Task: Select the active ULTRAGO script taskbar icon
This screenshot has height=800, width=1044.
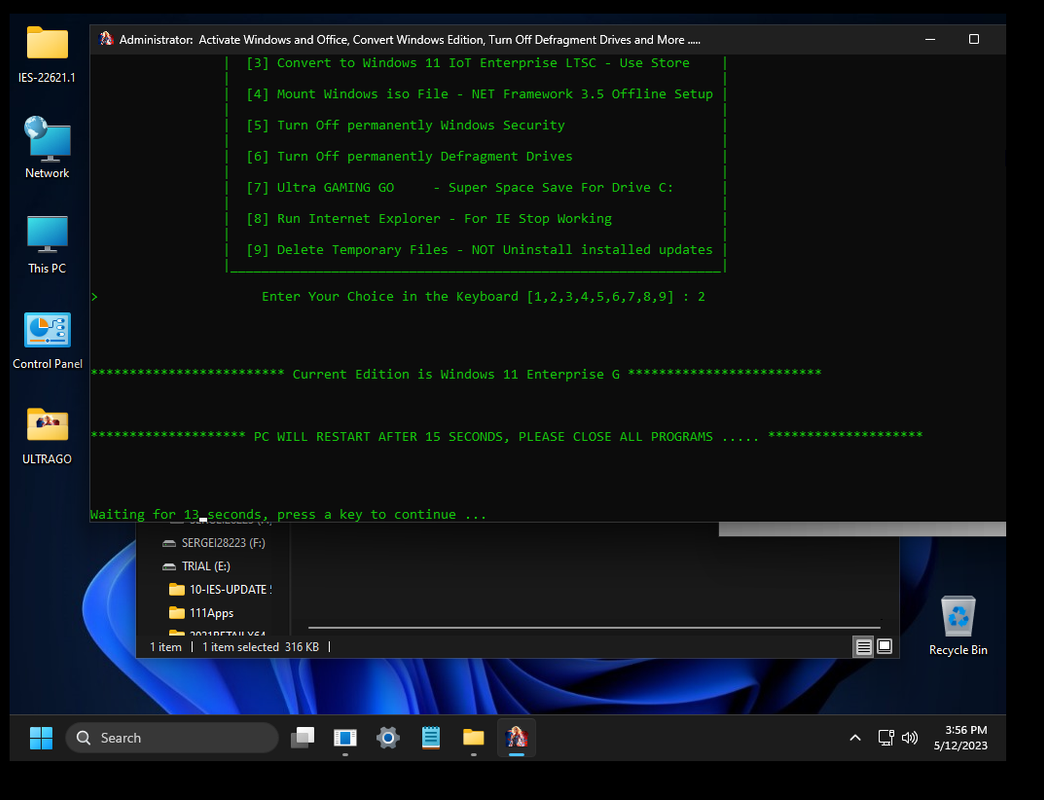Action: (516, 737)
